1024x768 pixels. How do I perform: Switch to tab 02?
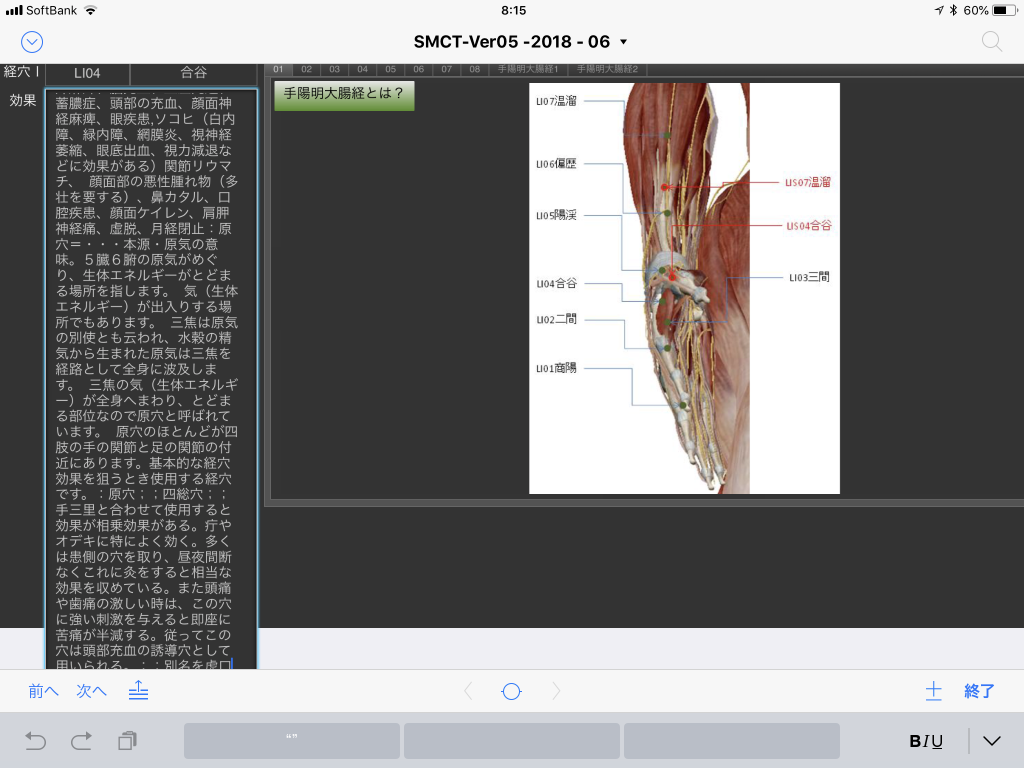pyautogui.click(x=306, y=69)
